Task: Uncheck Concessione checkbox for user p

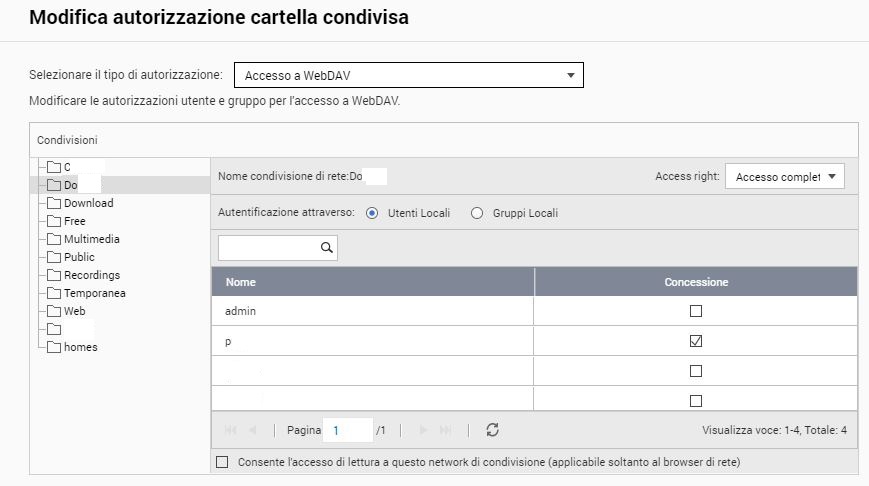Action: [x=696, y=341]
